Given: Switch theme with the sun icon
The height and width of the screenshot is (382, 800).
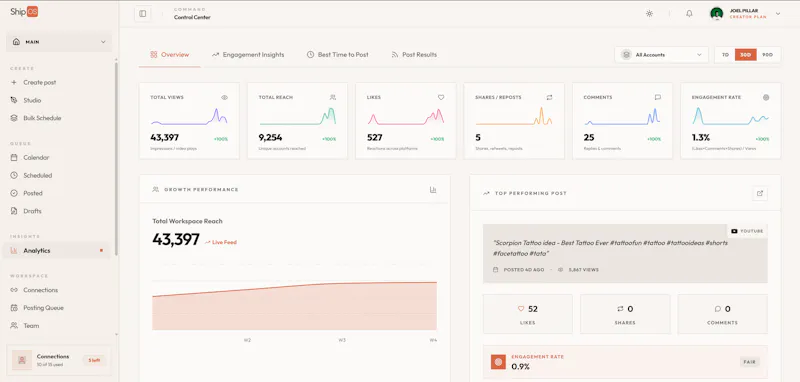Looking at the screenshot, I should [x=649, y=14].
